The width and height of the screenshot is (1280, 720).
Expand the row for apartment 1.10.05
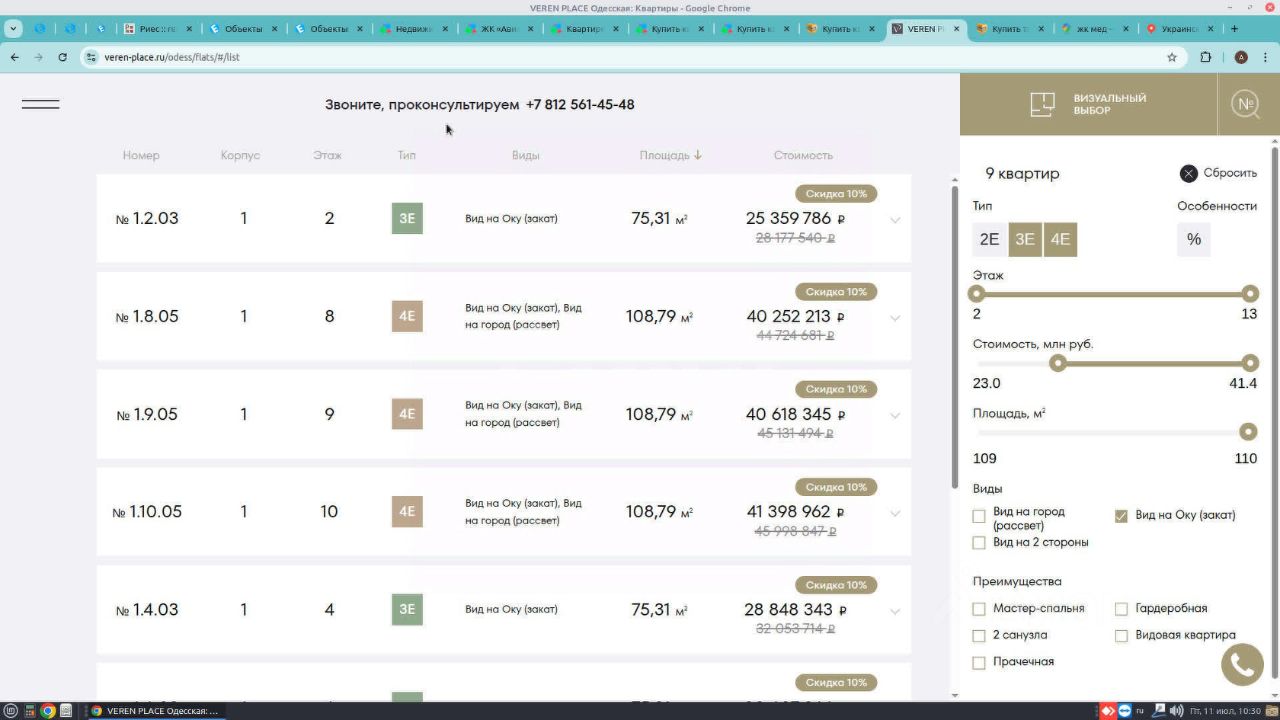pyautogui.click(x=895, y=513)
